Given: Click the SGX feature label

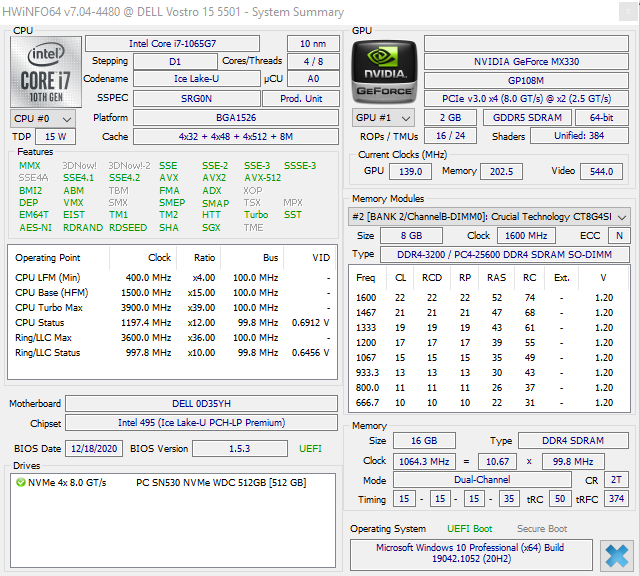Looking at the screenshot, I should (x=211, y=228).
